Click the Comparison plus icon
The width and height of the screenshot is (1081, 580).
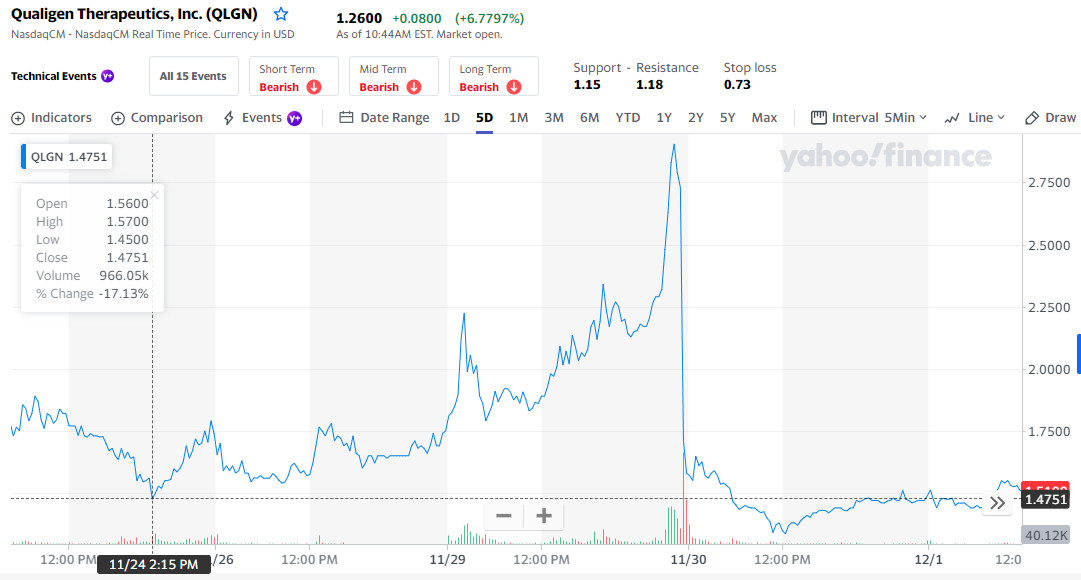click(118, 118)
